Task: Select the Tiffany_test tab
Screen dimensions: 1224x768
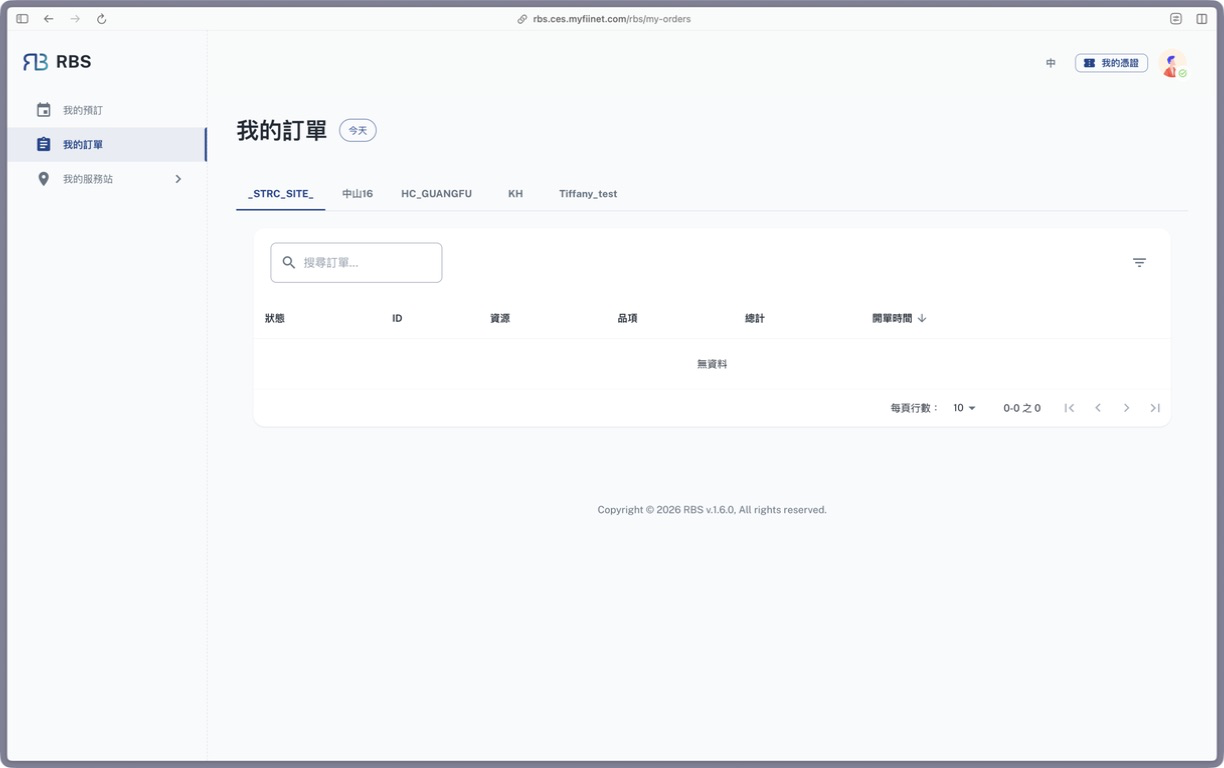Action: point(588,194)
